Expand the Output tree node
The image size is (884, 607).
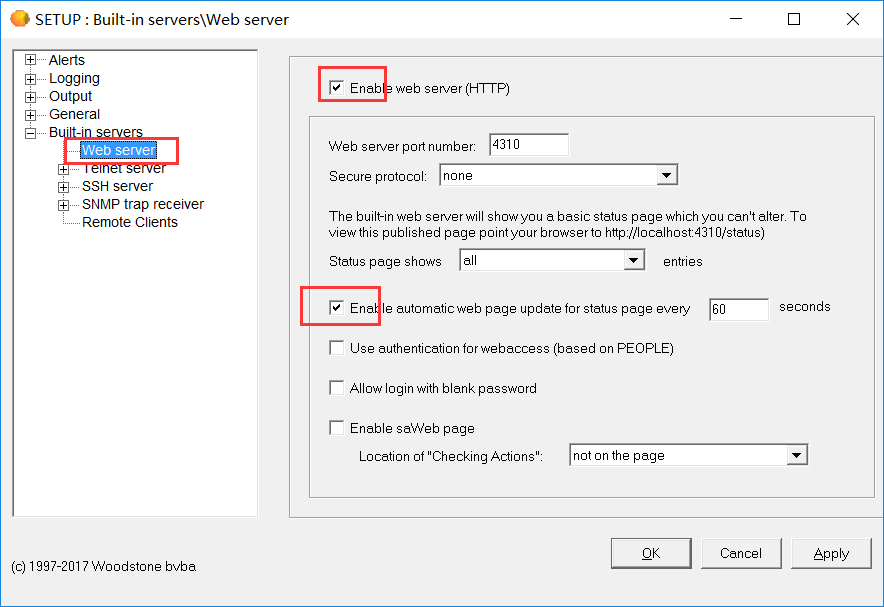pos(30,96)
